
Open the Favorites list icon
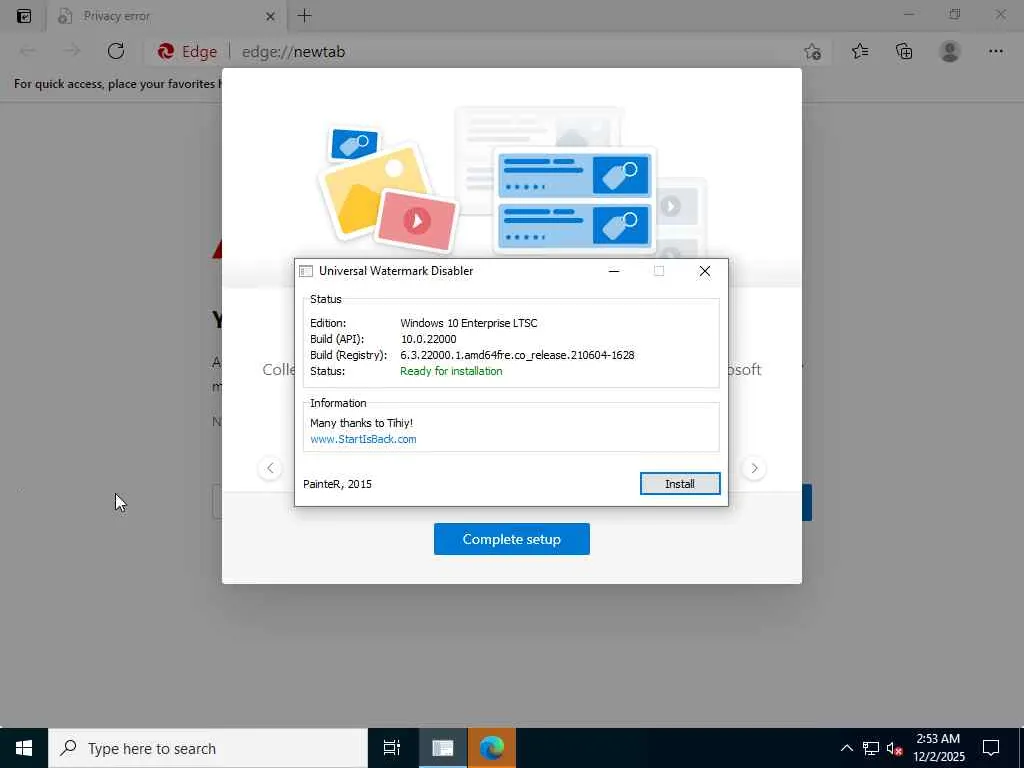coord(859,51)
